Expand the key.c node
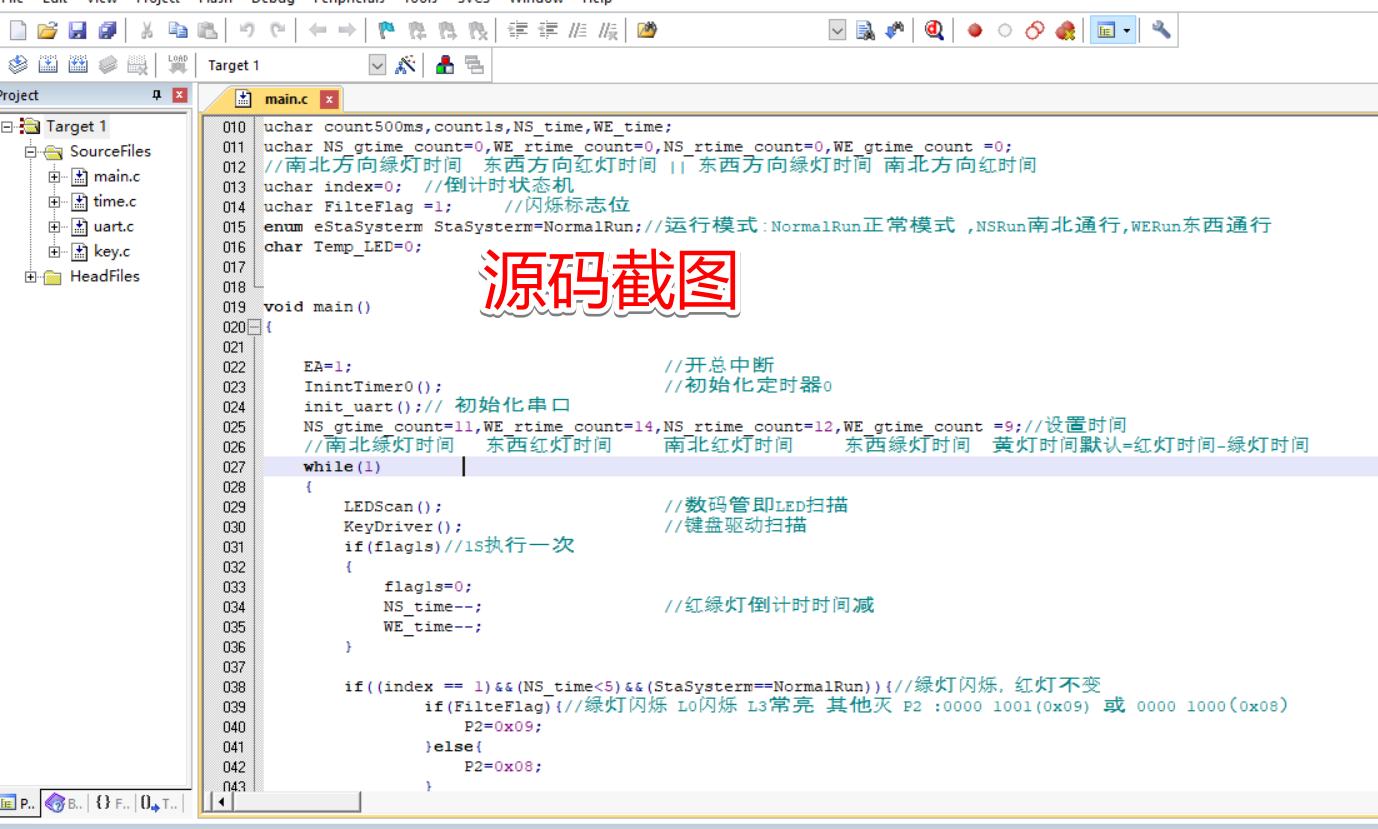This screenshot has height=829, width=1378. click(x=55, y=252)
